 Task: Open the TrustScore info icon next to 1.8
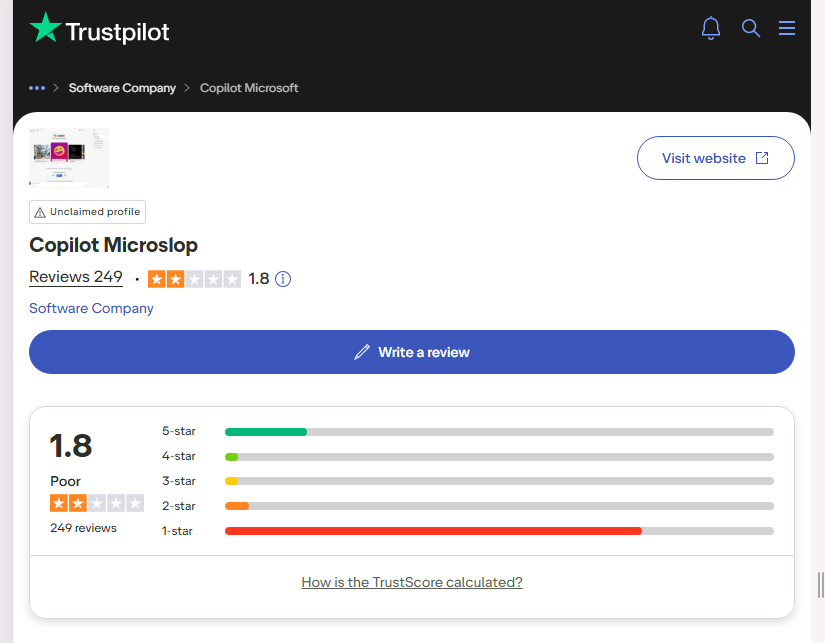coord(283,279)
